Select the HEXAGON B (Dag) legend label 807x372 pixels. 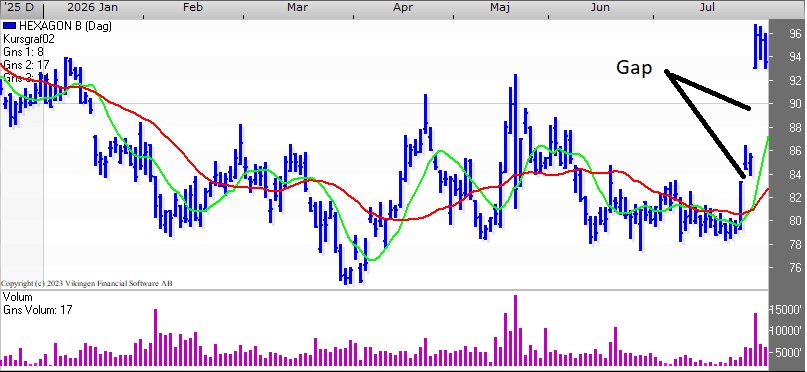tap(65, 26)
